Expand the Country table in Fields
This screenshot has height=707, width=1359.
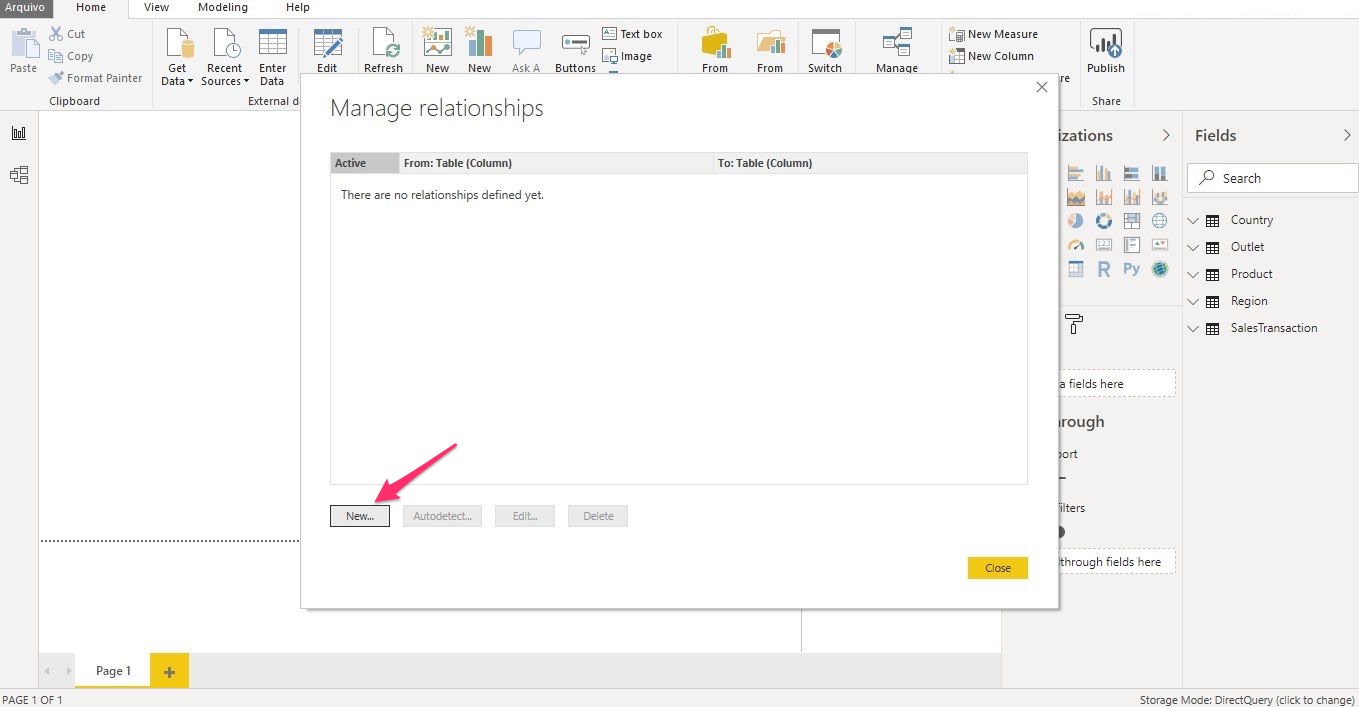pos(1192,220)
